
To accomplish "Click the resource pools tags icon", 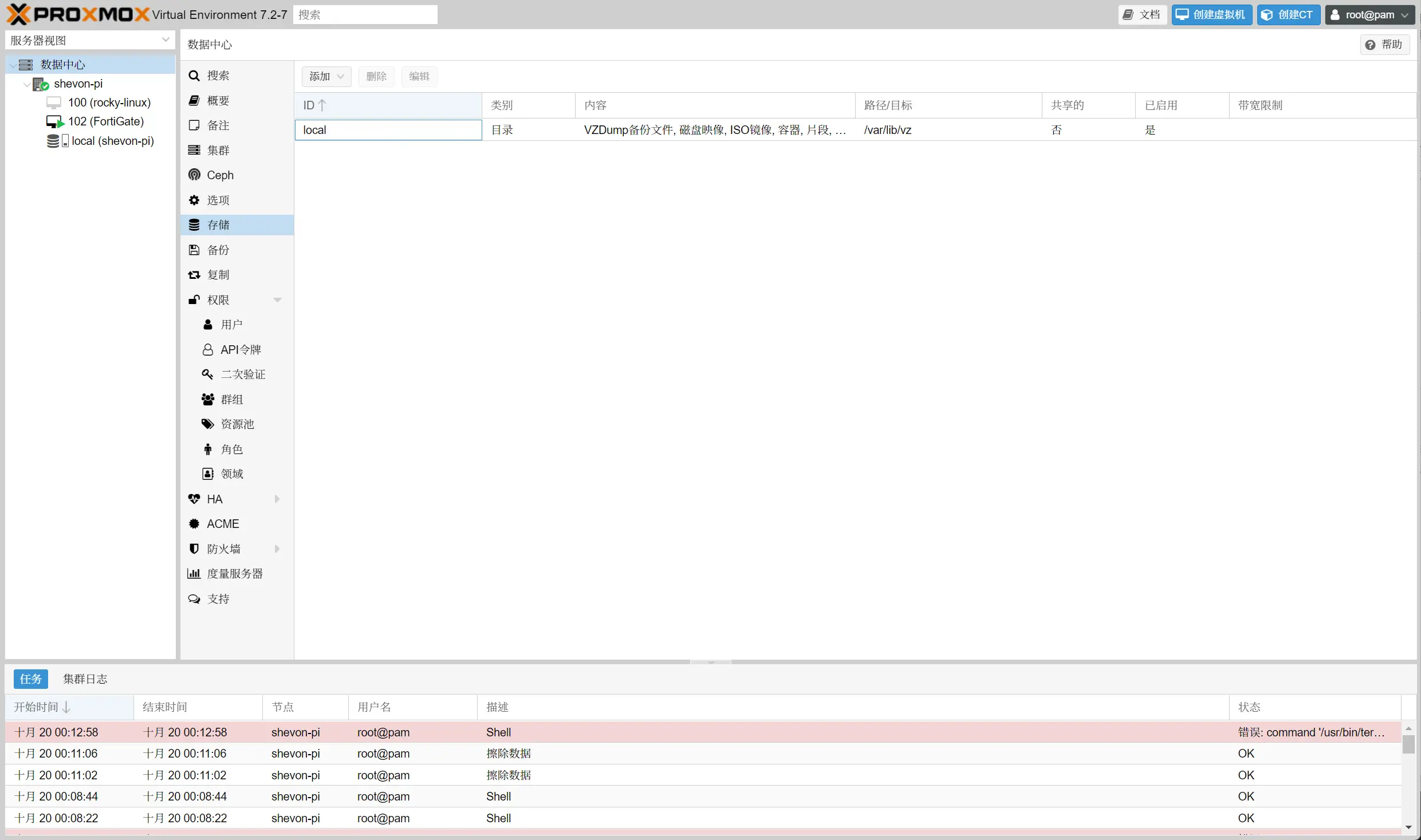I will [208, 424].
